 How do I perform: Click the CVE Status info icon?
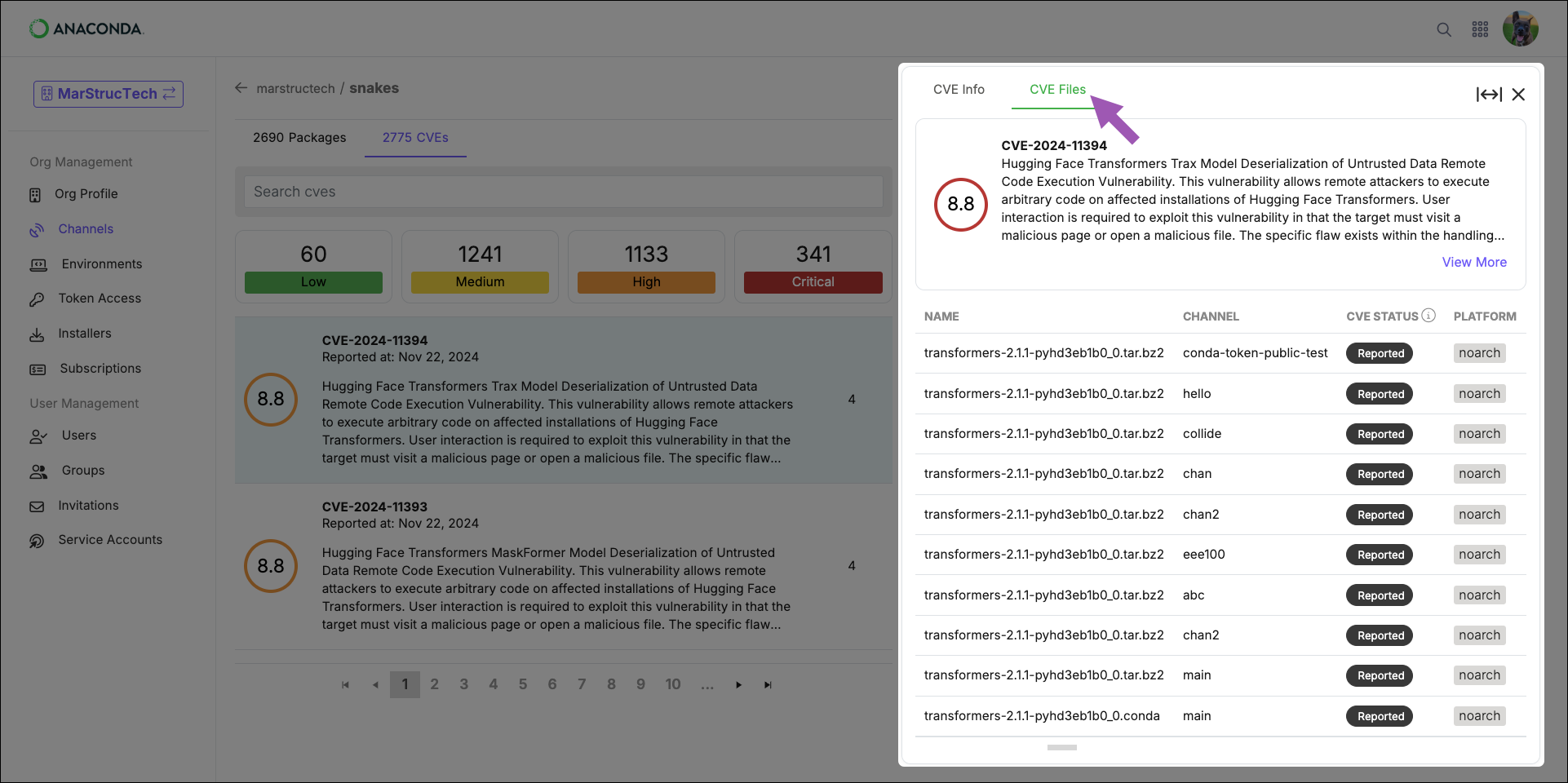1428,316
